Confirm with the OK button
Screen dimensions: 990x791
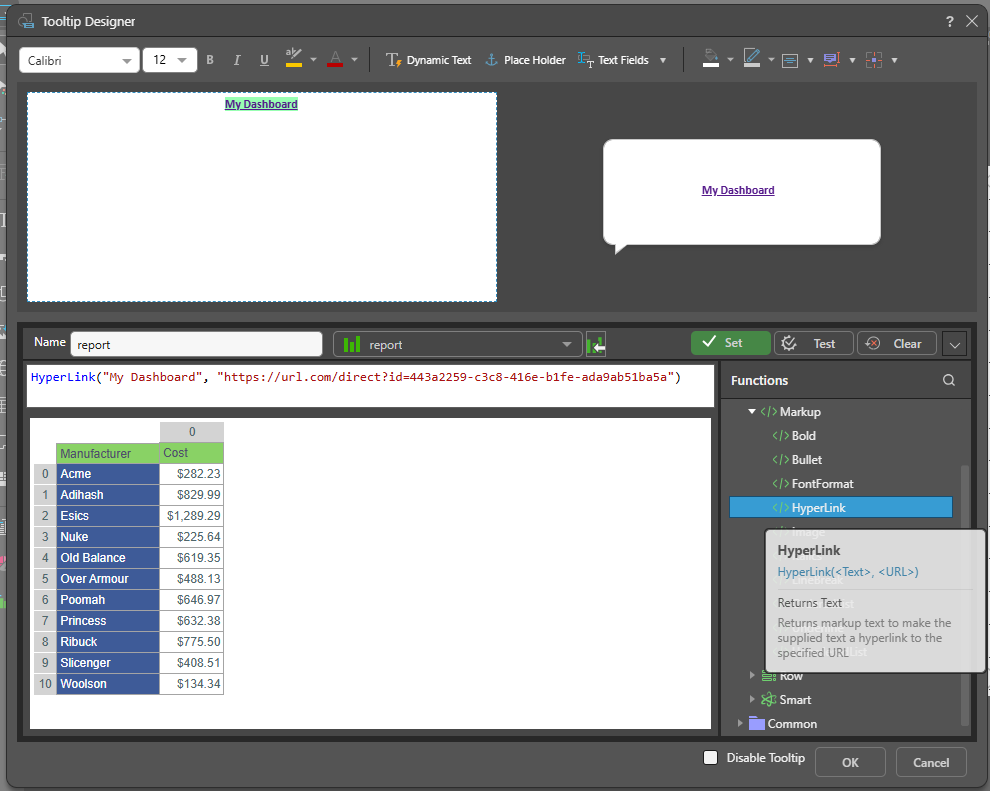pos(850,762)
